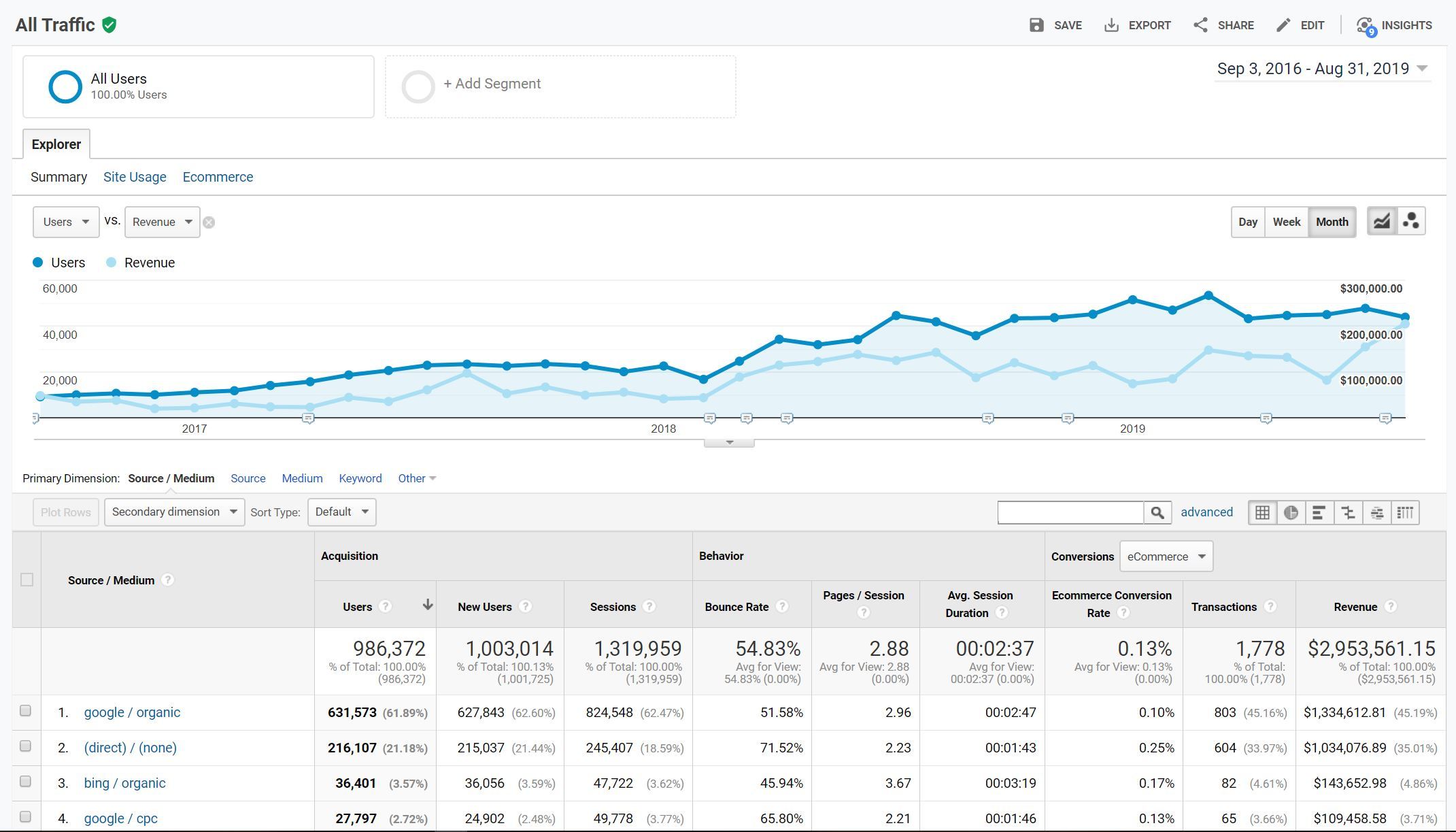1456x832 pixels.
Task: Check the google / cpc row checkbox
Action: click(25, 817)
